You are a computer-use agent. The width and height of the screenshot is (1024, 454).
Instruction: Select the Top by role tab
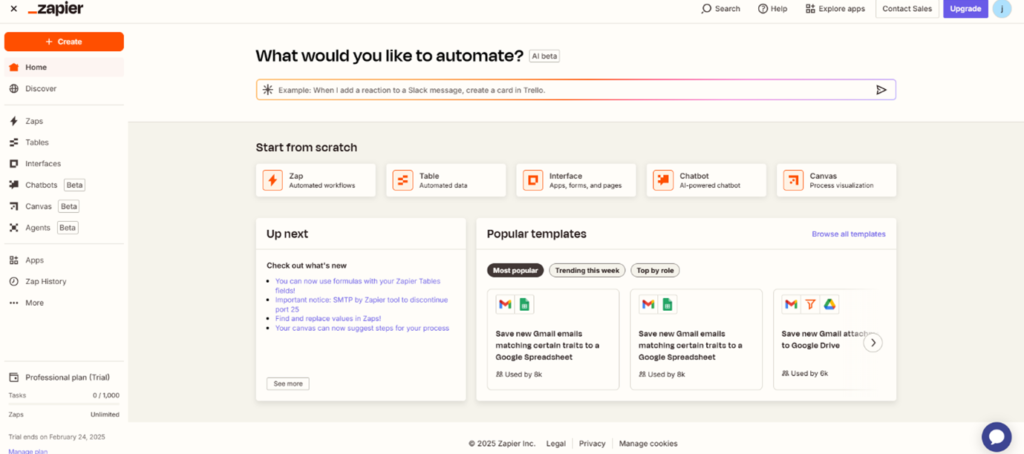coord(655,270)
